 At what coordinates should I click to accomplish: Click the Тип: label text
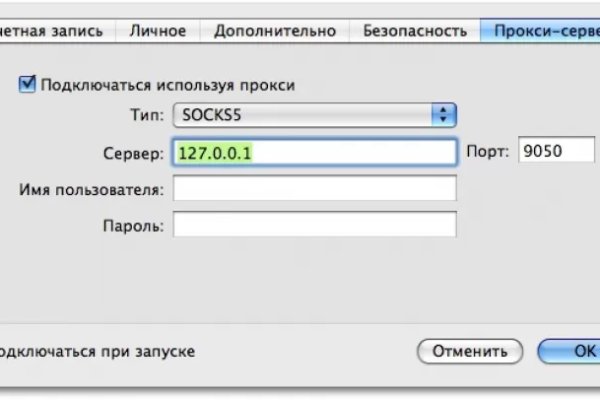[x=147, y=115]
